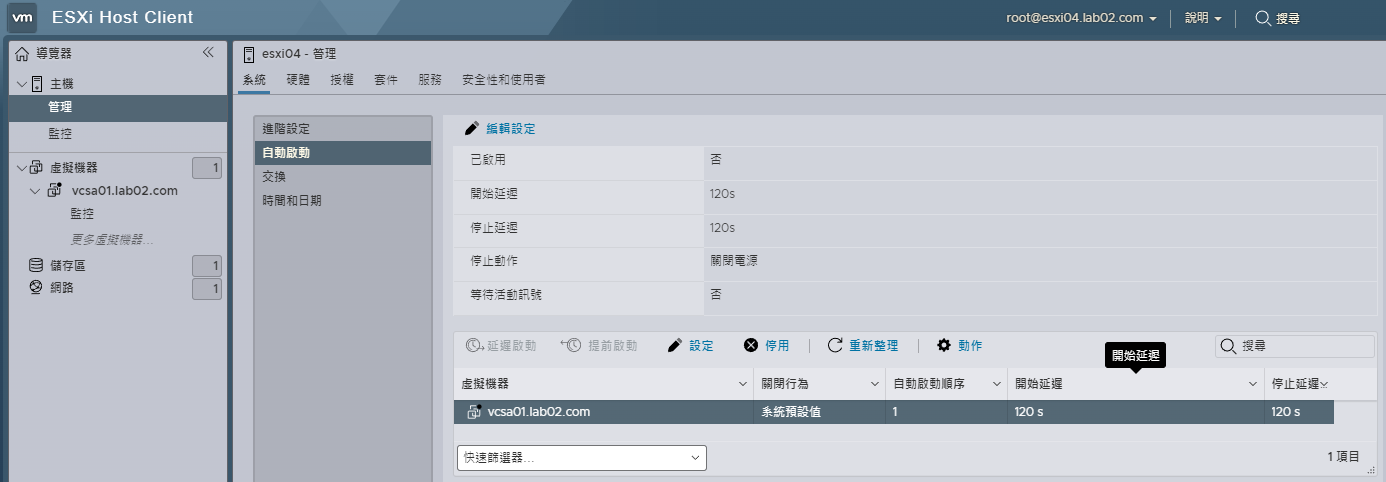
Task: Click the host server icon beside 主機
Action: [37, 84]
